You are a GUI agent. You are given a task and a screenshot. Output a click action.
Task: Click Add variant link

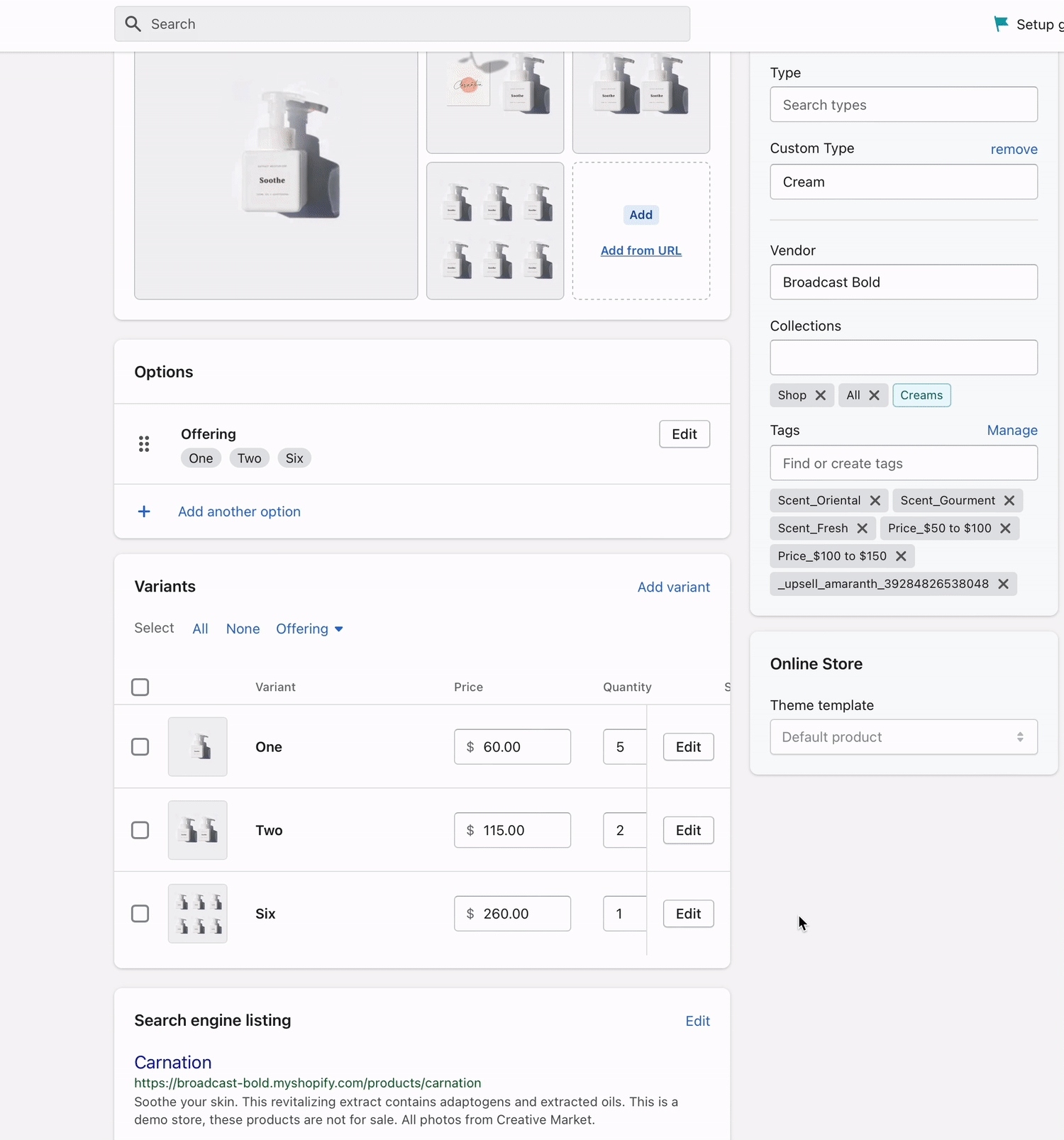click(673, 587)
